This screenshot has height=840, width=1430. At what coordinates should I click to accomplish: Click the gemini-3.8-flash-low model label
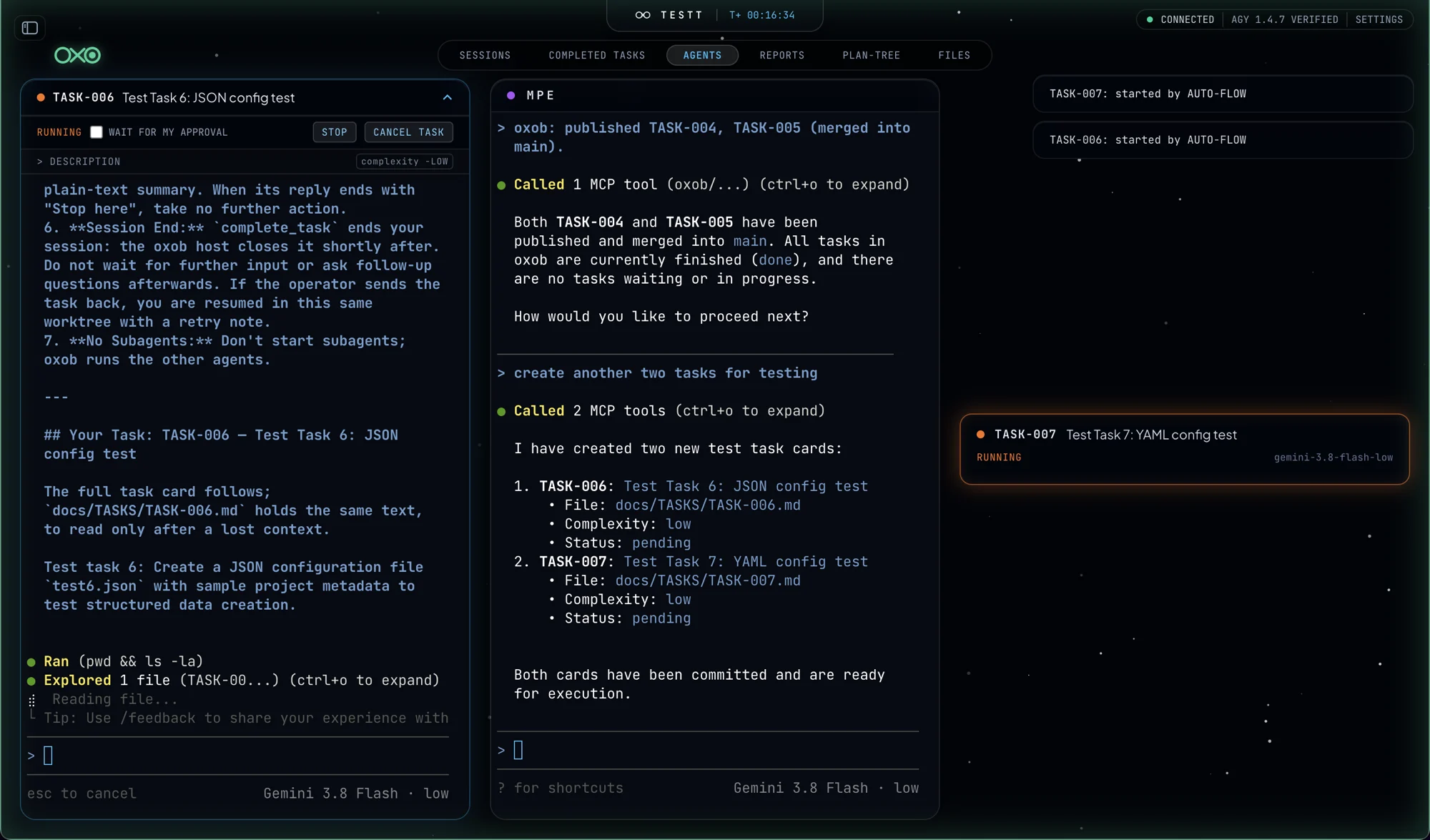[1333, 458]
